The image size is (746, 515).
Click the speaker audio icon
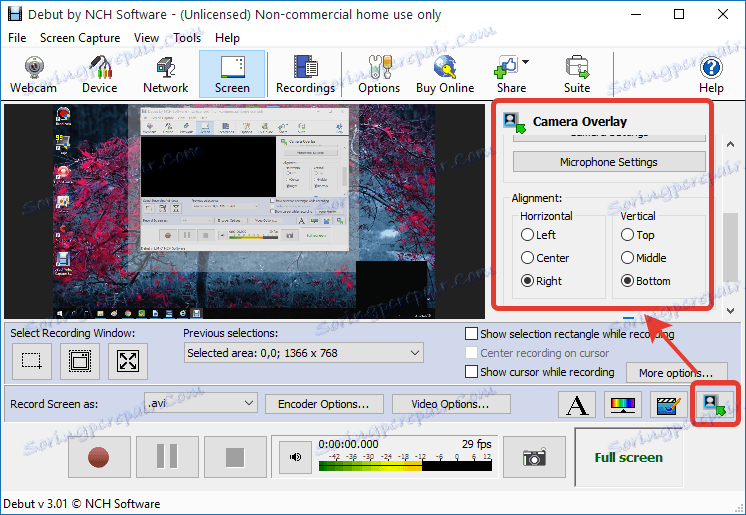point(295,457)
